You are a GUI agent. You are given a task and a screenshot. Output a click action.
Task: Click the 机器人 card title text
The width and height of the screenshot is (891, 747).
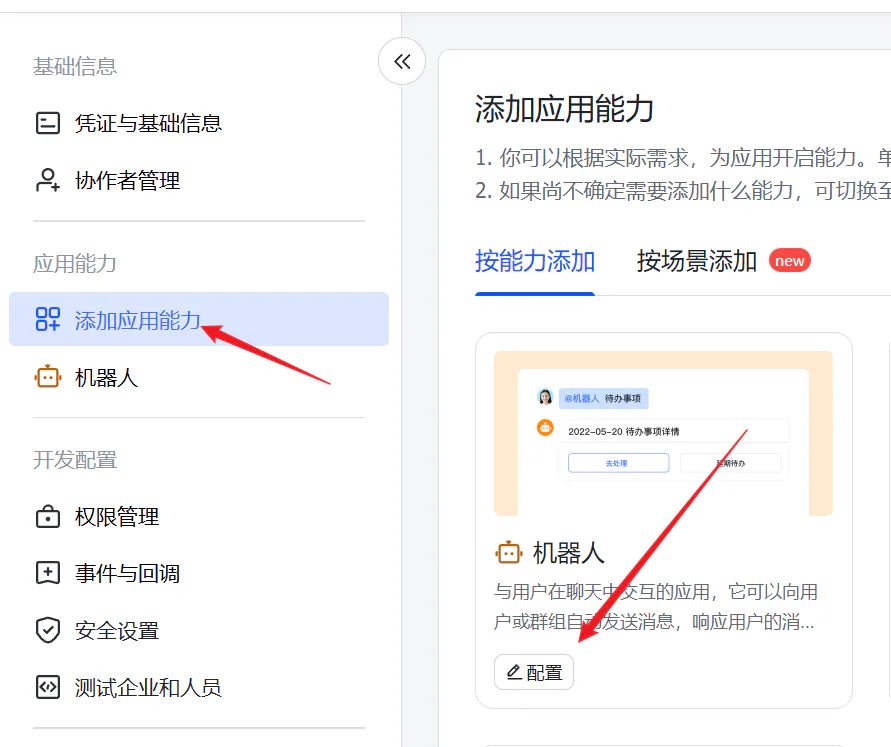coord(568,553)
